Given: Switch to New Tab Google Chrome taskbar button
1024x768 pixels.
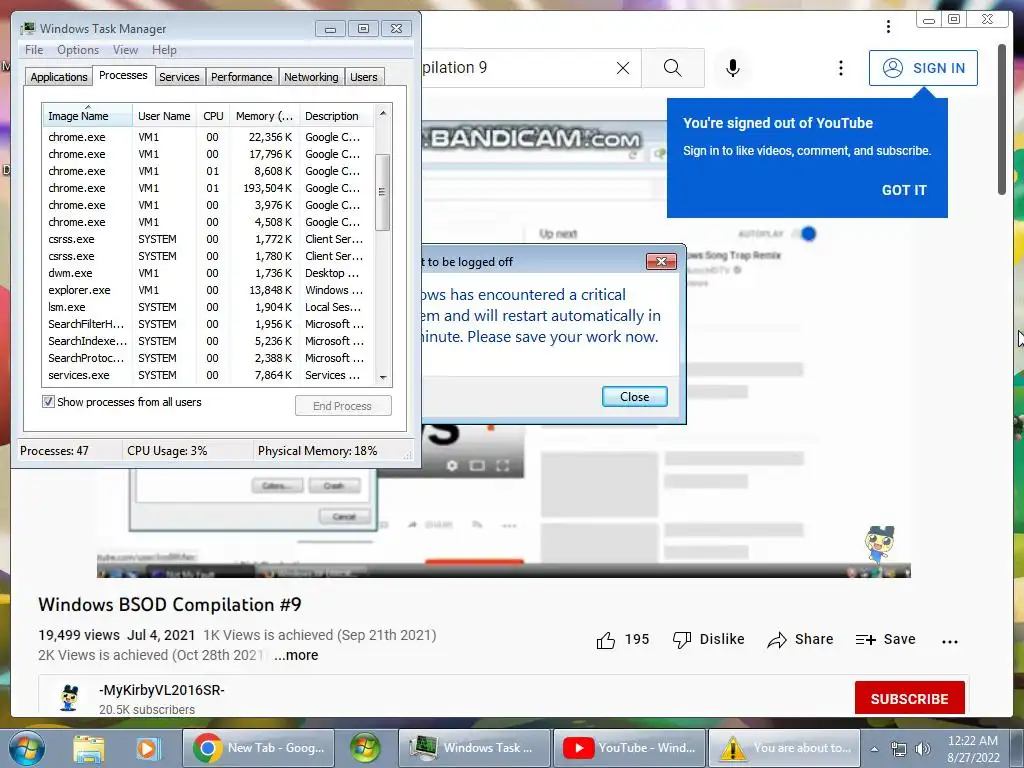Looking at the screenshot, I should coord(258,748).
